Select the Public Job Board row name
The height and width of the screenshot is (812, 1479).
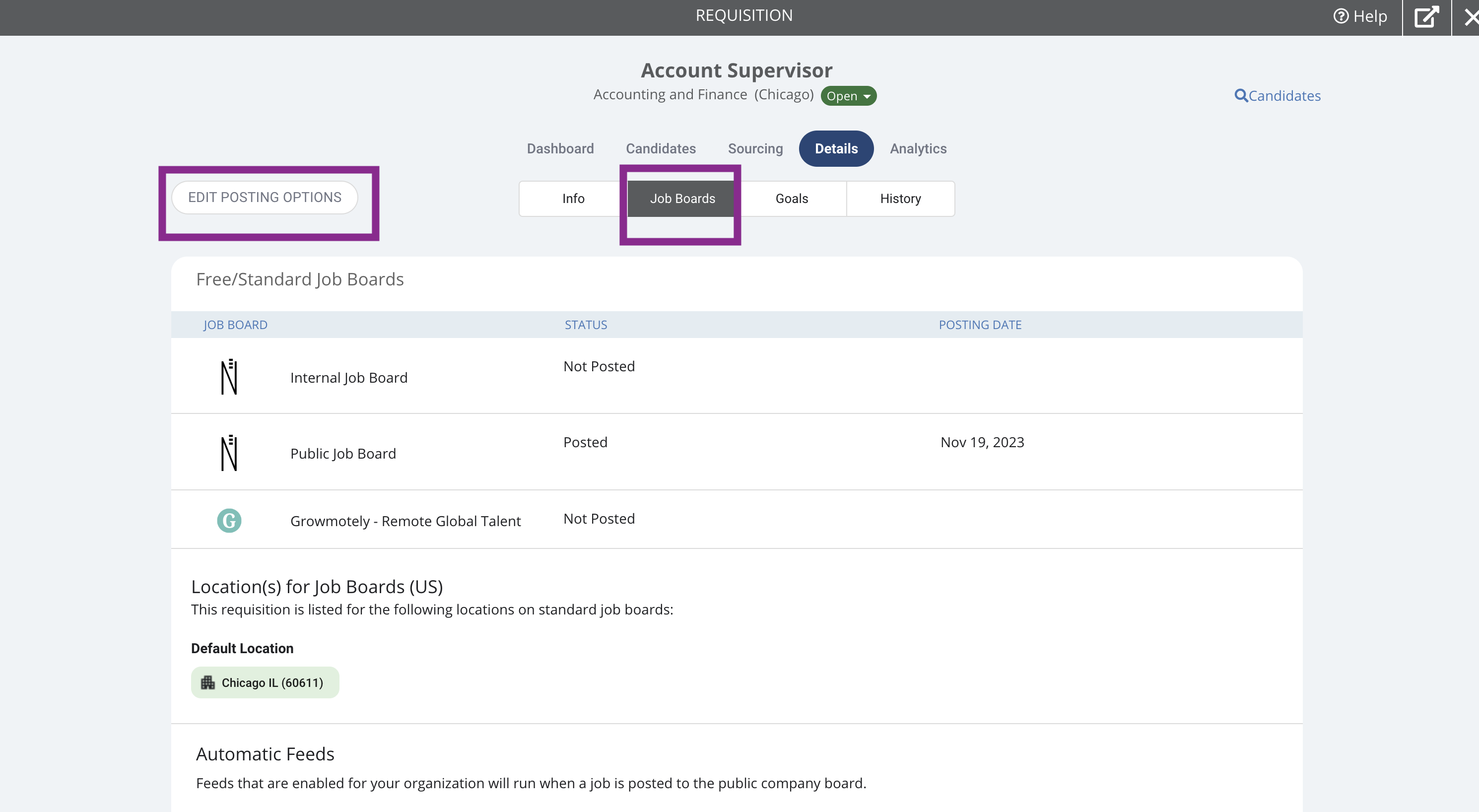pos(343,454)
